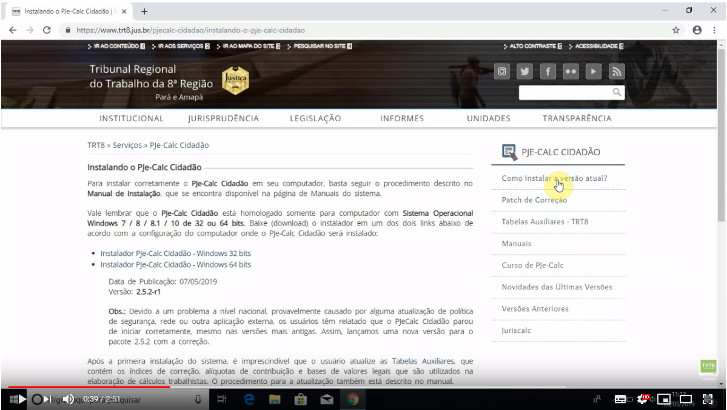Close the Instalando o PJe-Calc Cidadão tab
The height and width of the screenshot is (410, 727).
click(124, 11)
